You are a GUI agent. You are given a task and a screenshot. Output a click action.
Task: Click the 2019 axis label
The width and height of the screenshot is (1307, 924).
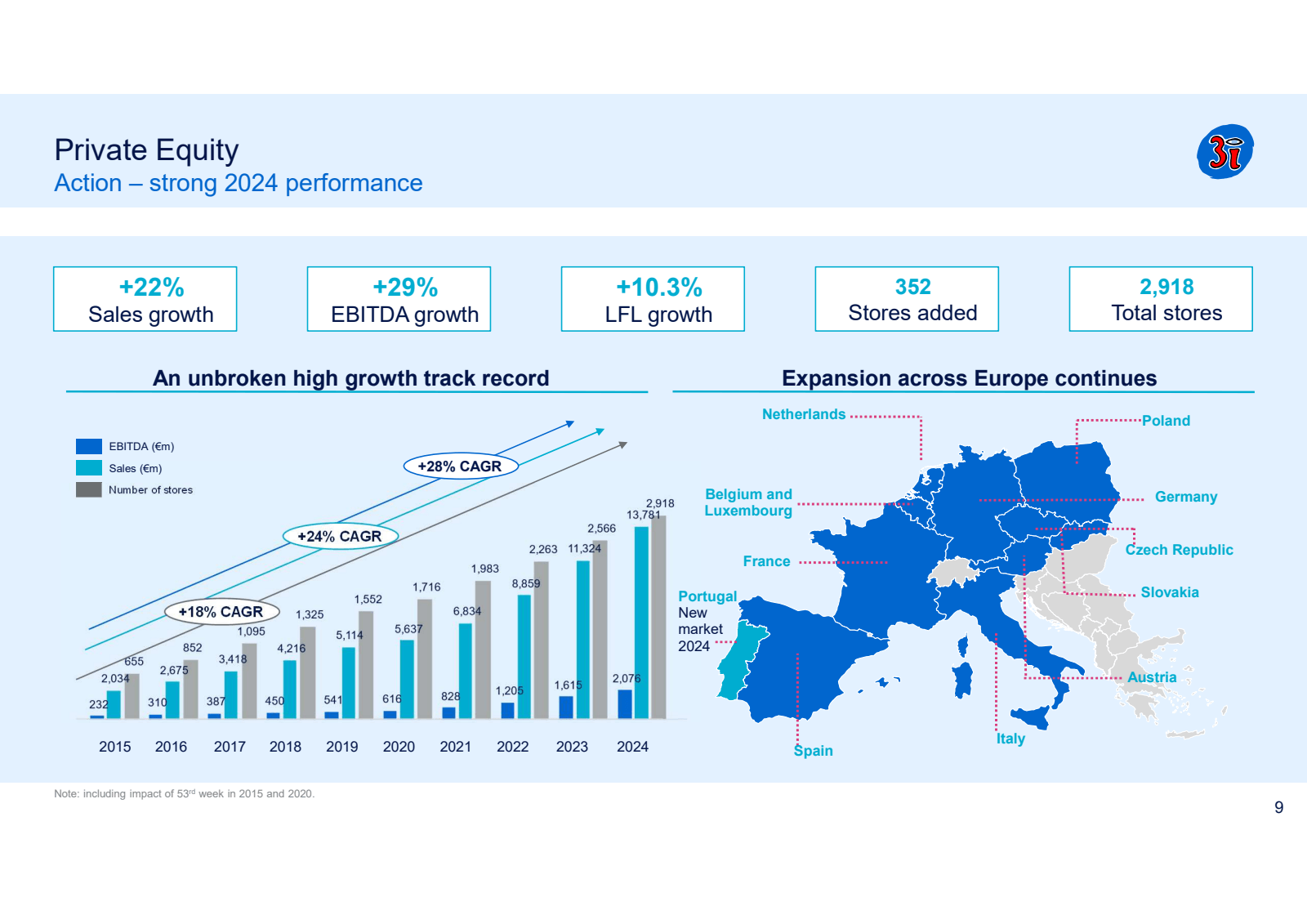[342, 747]
